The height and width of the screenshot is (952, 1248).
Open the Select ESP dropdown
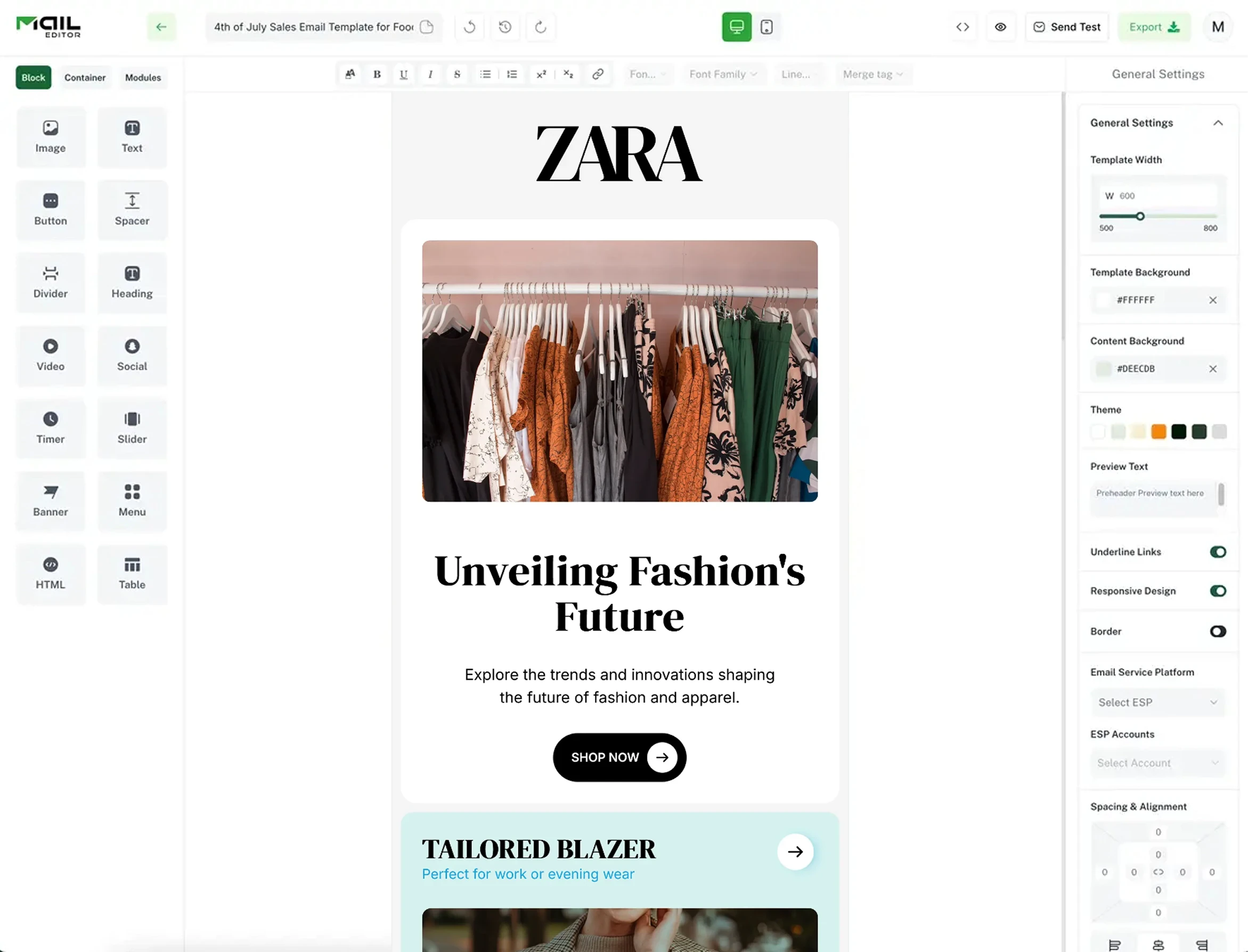1157,703
